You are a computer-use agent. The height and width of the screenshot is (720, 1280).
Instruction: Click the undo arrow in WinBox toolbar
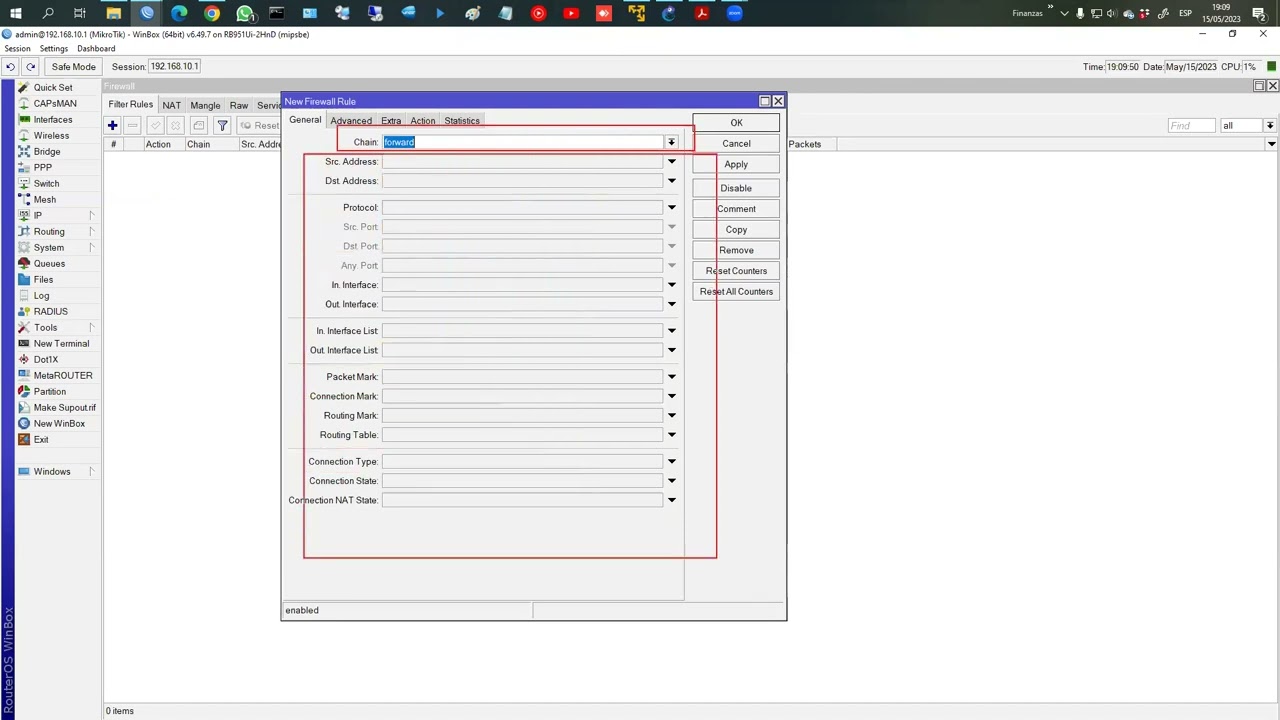coord(10,67)
